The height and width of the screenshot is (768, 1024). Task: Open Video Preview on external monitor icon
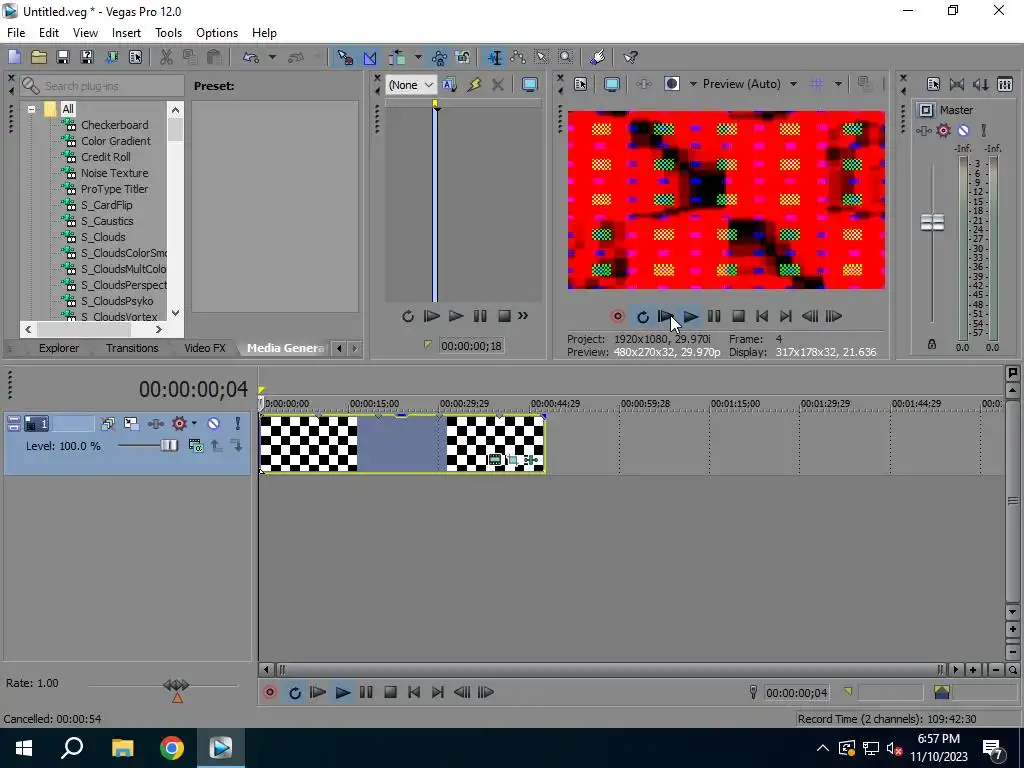[611, 84]
